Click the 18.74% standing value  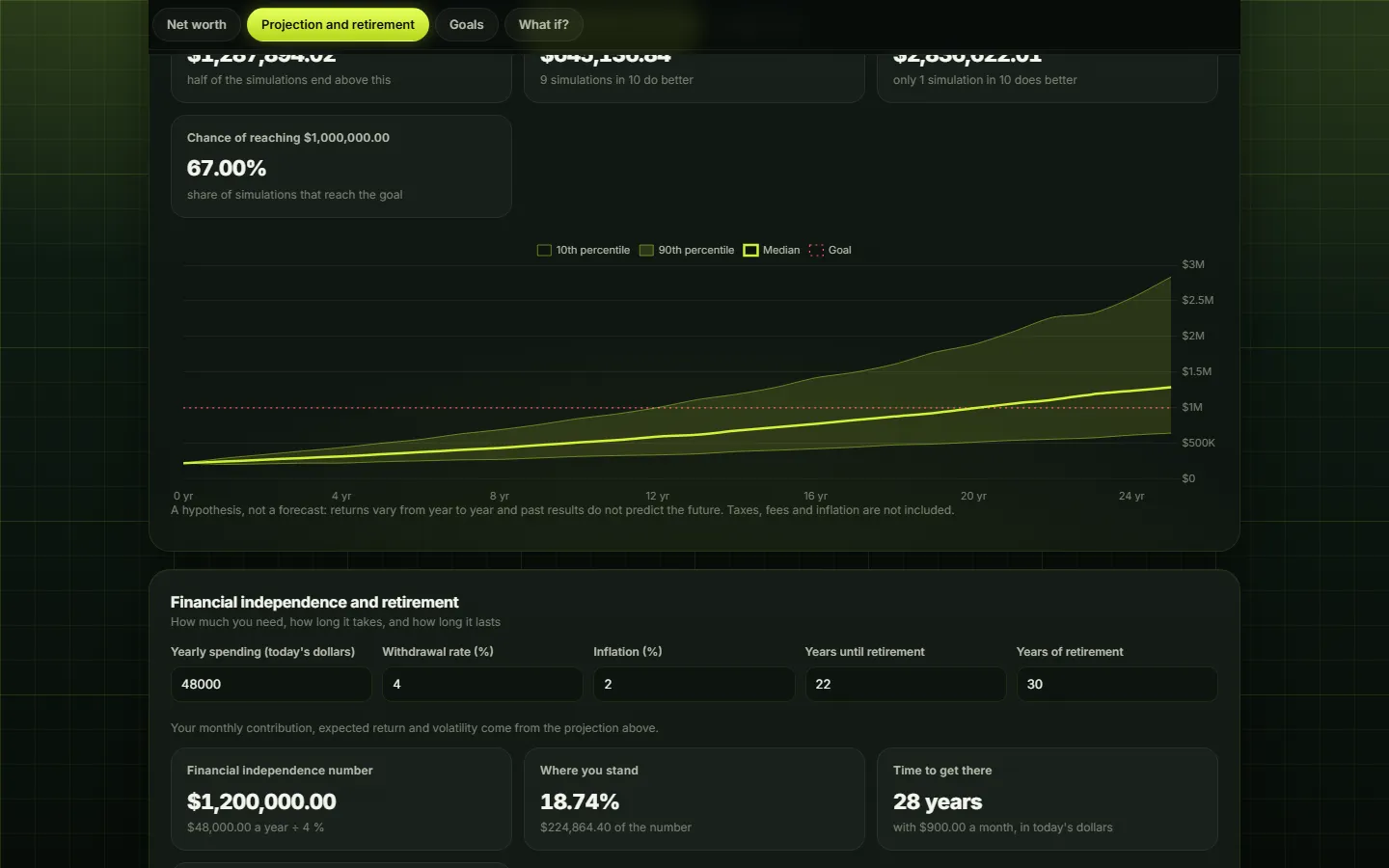coord(580,801)
